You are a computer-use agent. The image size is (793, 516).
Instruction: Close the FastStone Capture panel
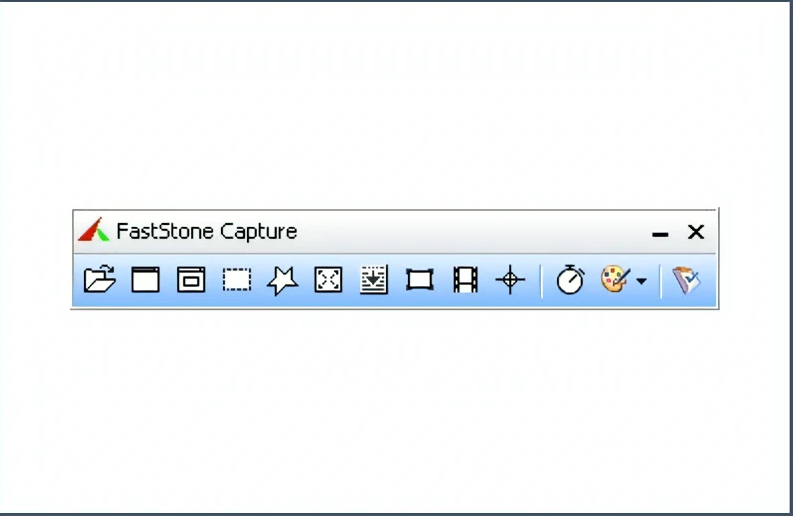click(x=696, y=232)
